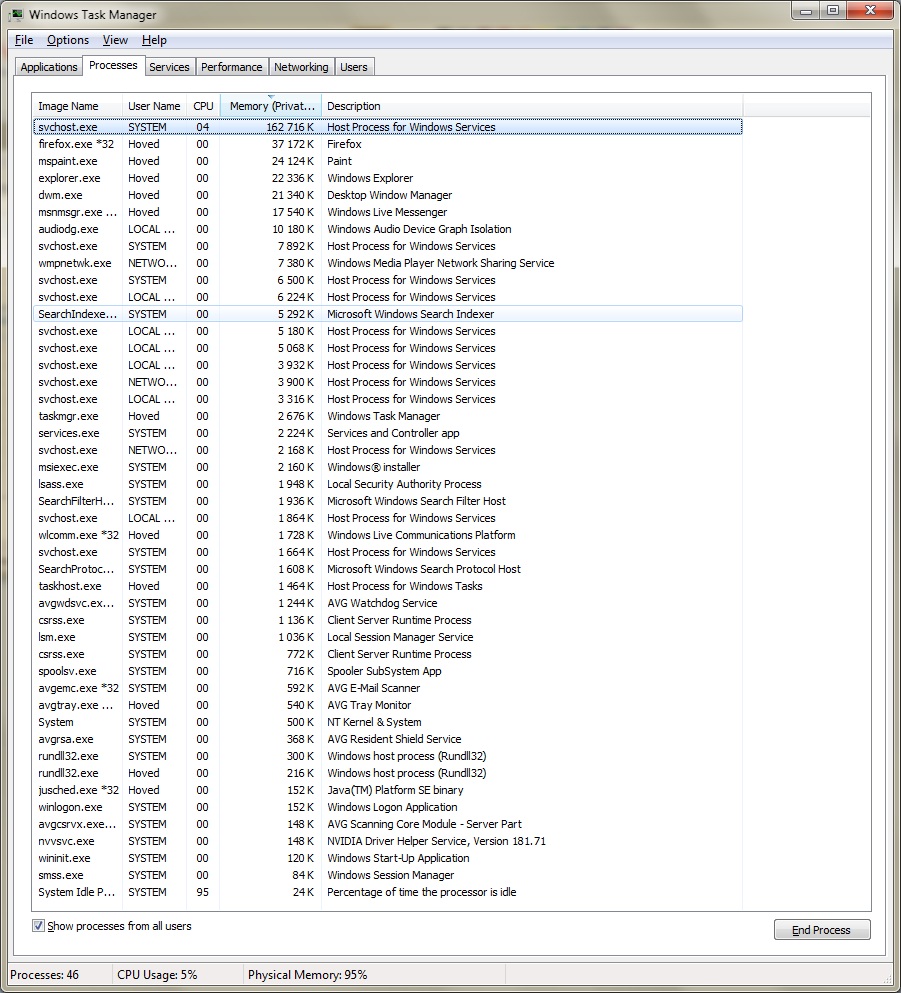Select the explorer.exe process
This screenshot has height=993, width=901.
pos(387,179)
